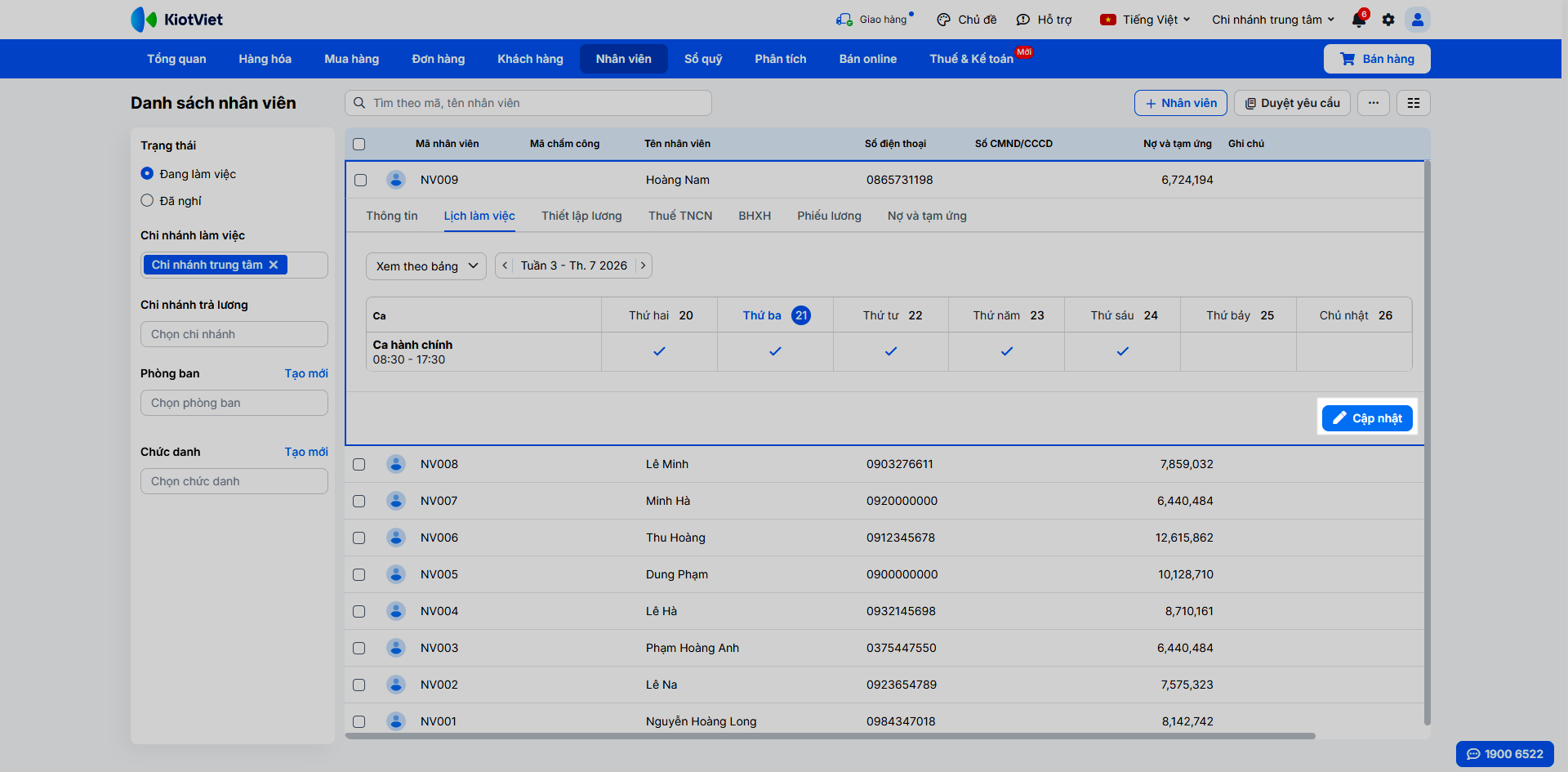Click the employee search field
This screenshot has height=772, width=1568.
(x=528, y=103)
